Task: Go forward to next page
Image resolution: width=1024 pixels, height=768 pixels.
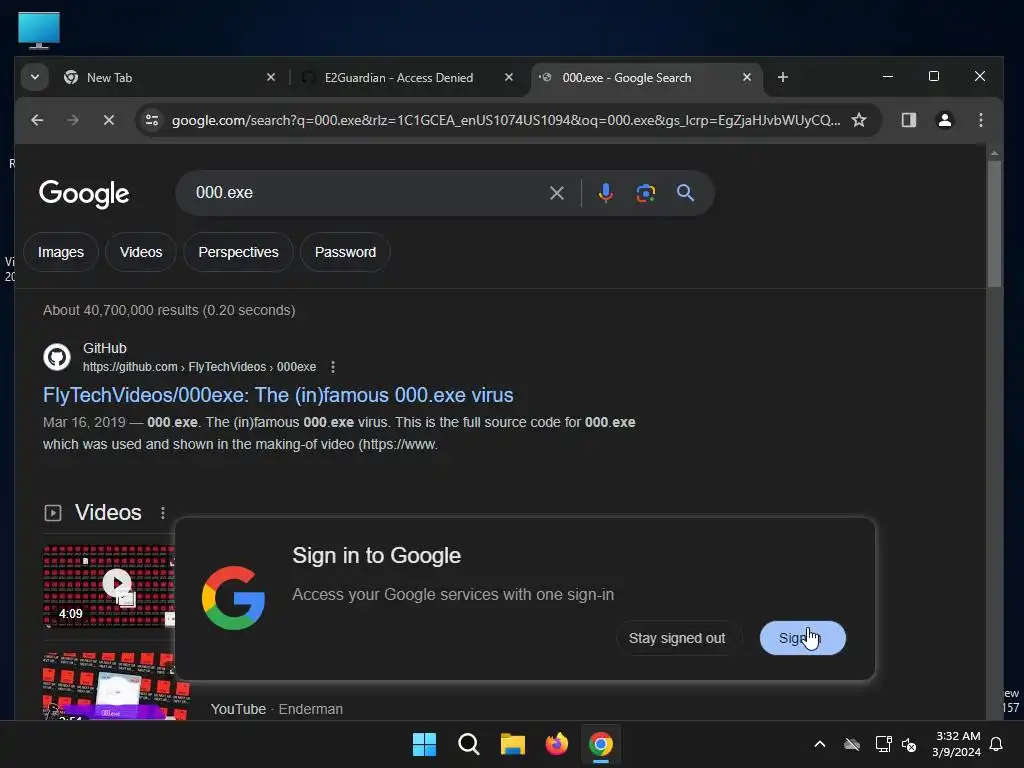Action: [x=72, y=120]
